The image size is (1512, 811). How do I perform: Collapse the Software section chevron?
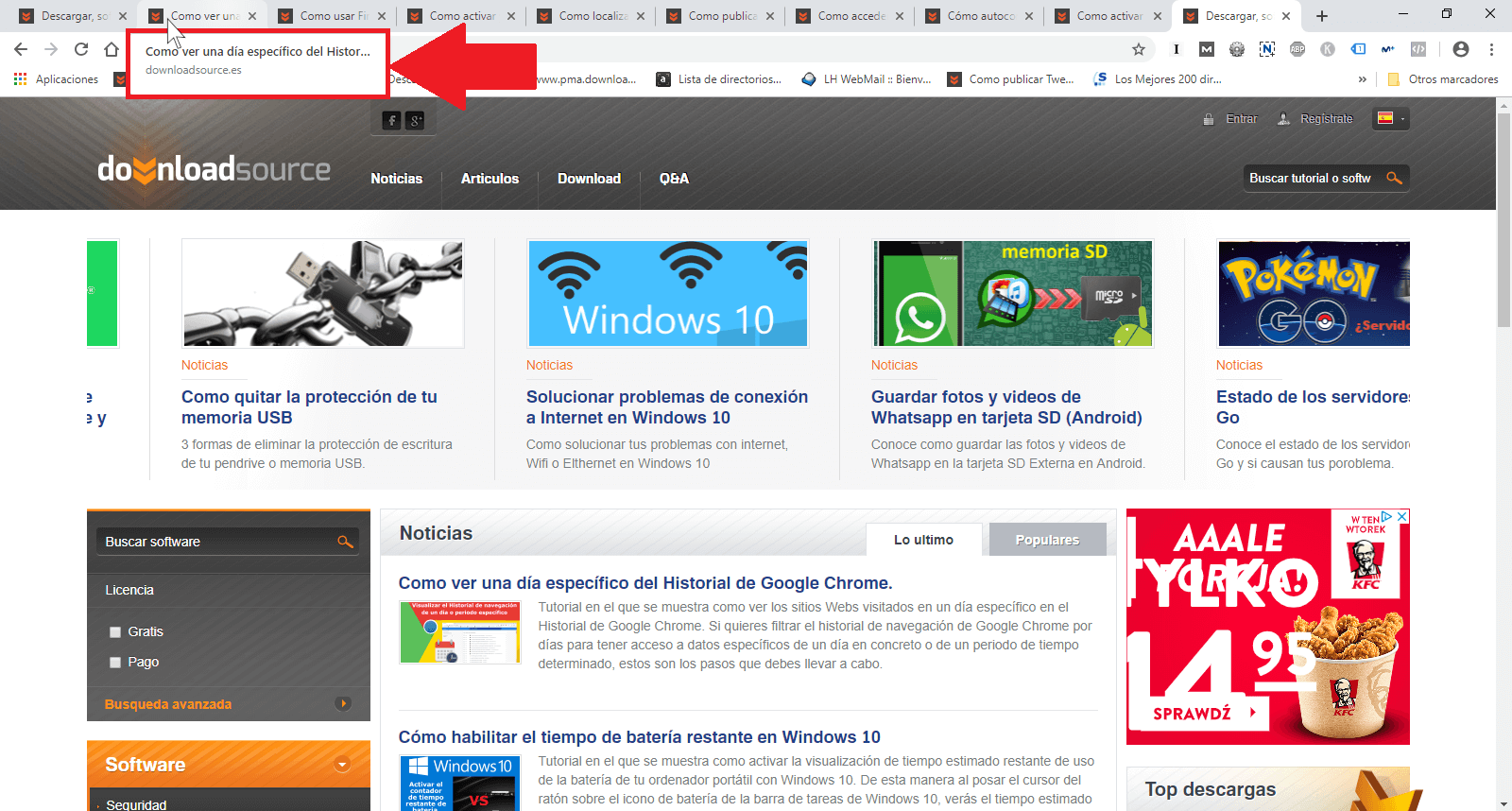tap(342, 765)
